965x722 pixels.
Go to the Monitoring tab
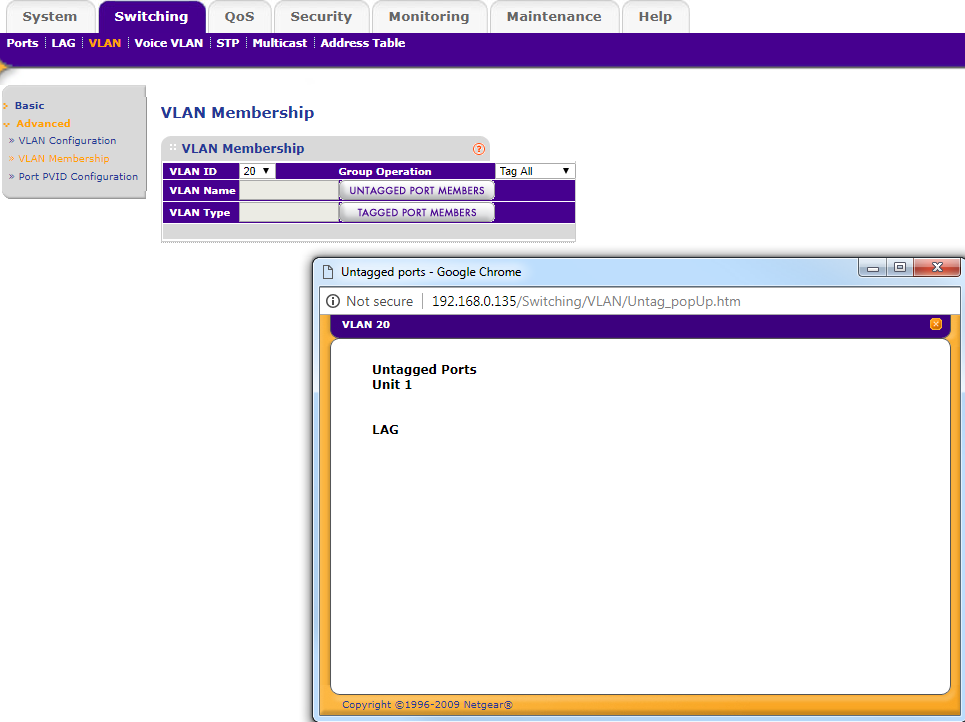[428, 17]
